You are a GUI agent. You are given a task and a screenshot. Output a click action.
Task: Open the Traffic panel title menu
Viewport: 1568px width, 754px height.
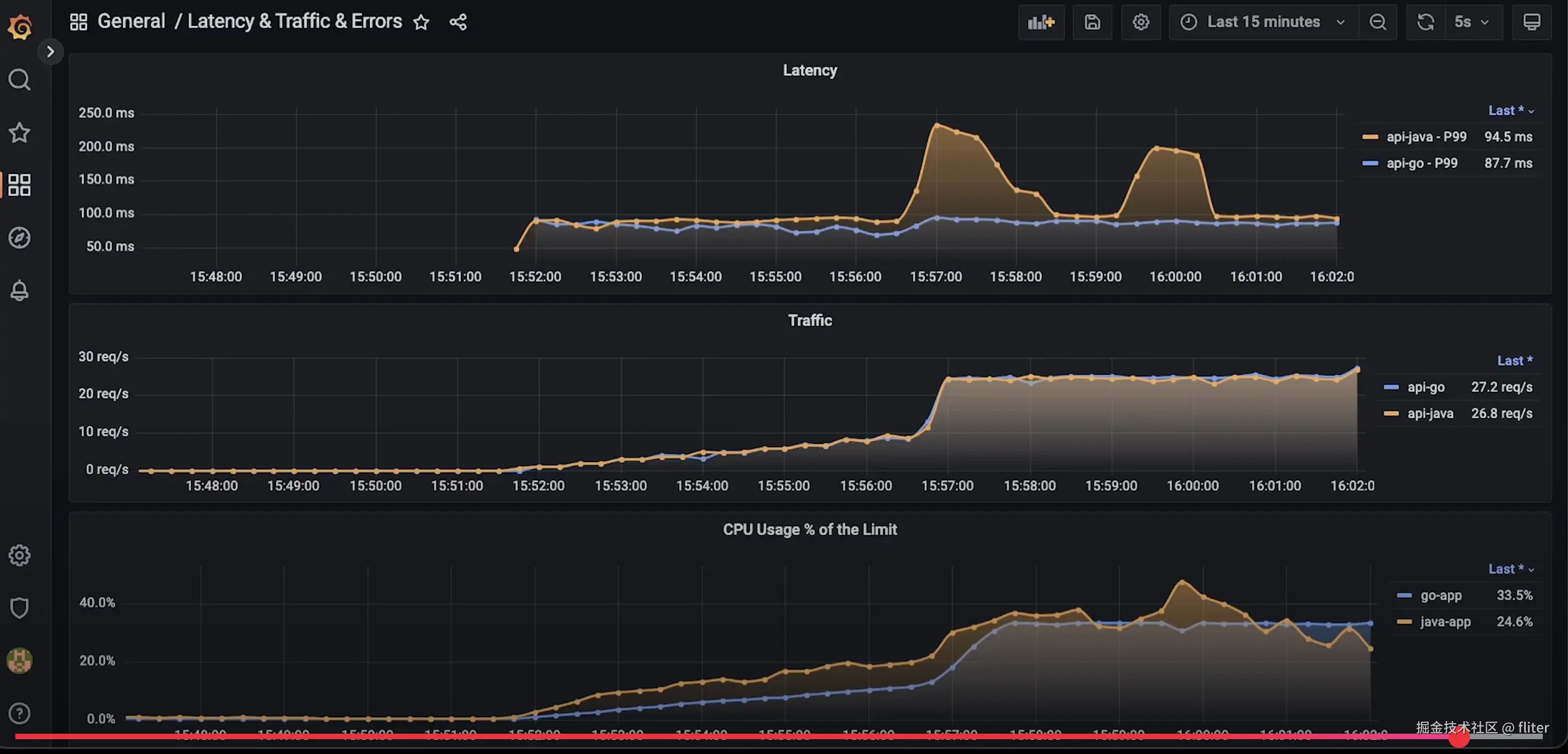pos(810,320)
